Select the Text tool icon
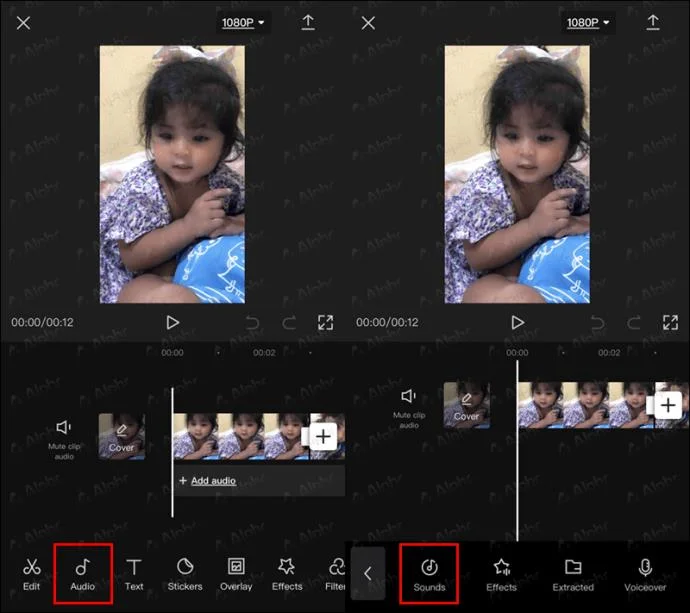Viewport: 690px width, 613px height. [x=134, y=574]
